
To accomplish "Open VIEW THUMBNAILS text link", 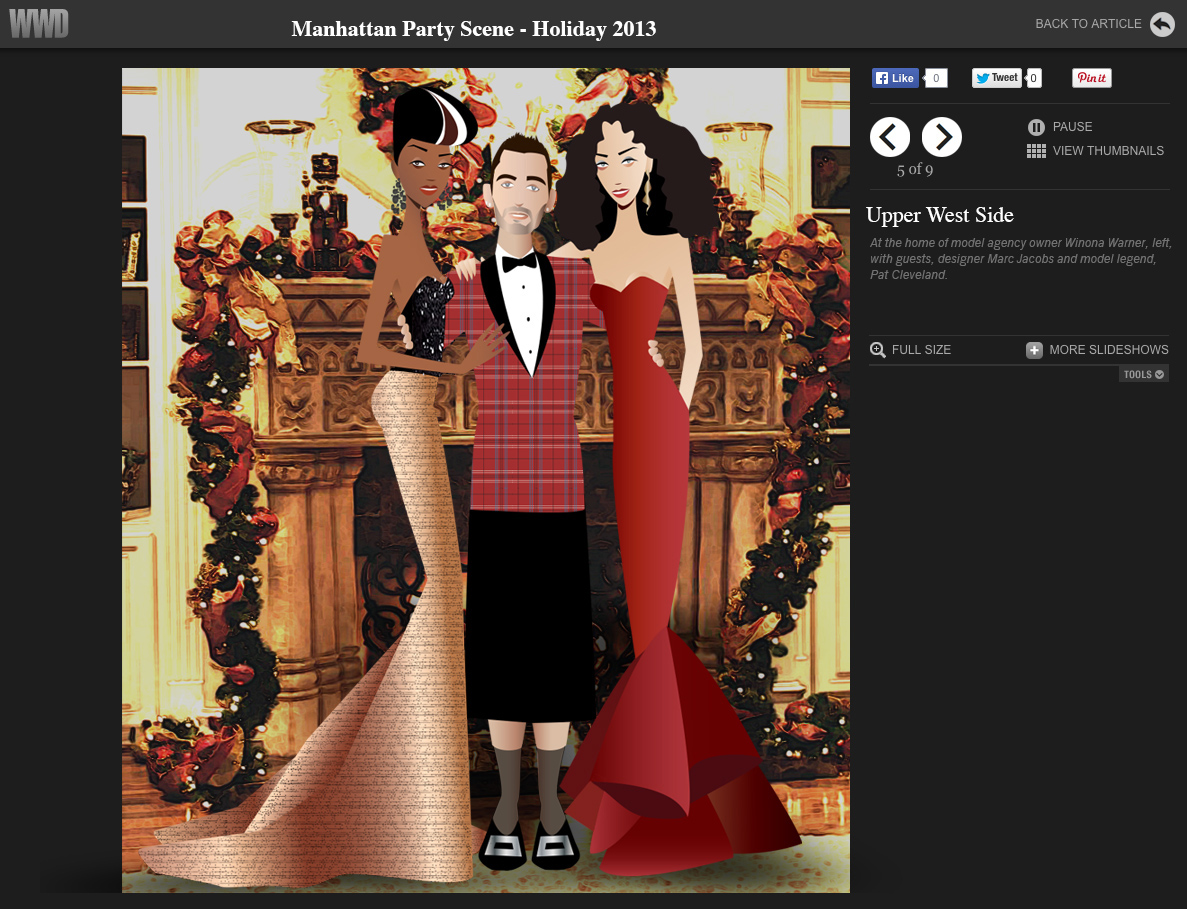I will (1108, 151).
